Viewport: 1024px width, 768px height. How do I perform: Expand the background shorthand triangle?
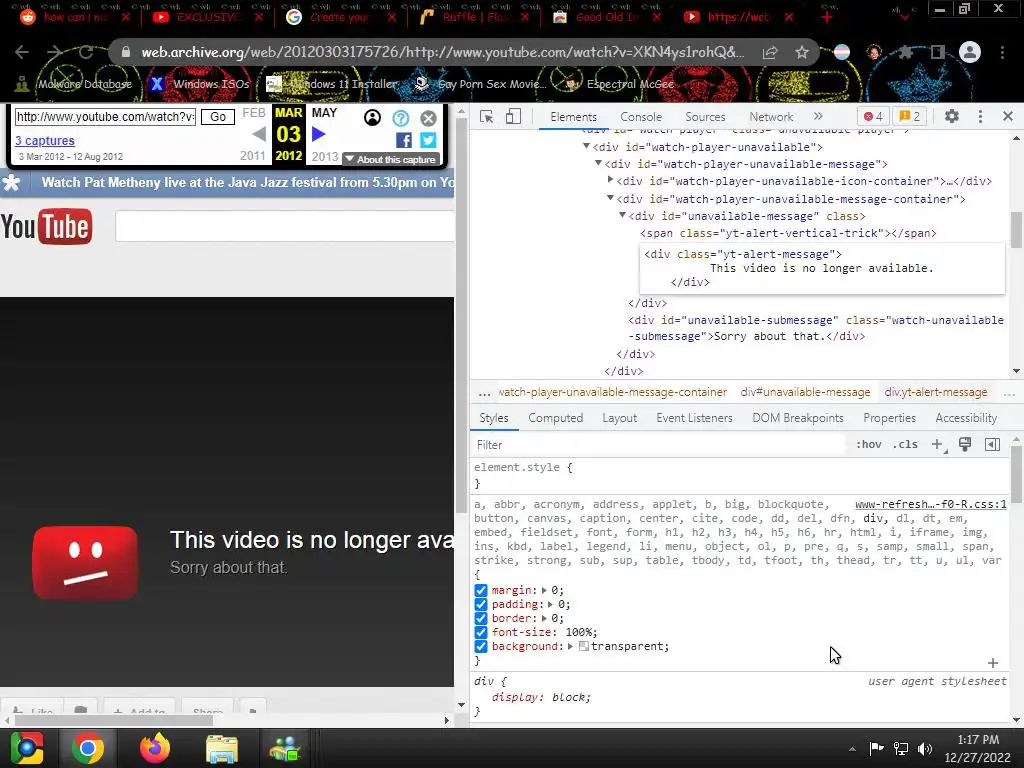(x=571, y=647)
